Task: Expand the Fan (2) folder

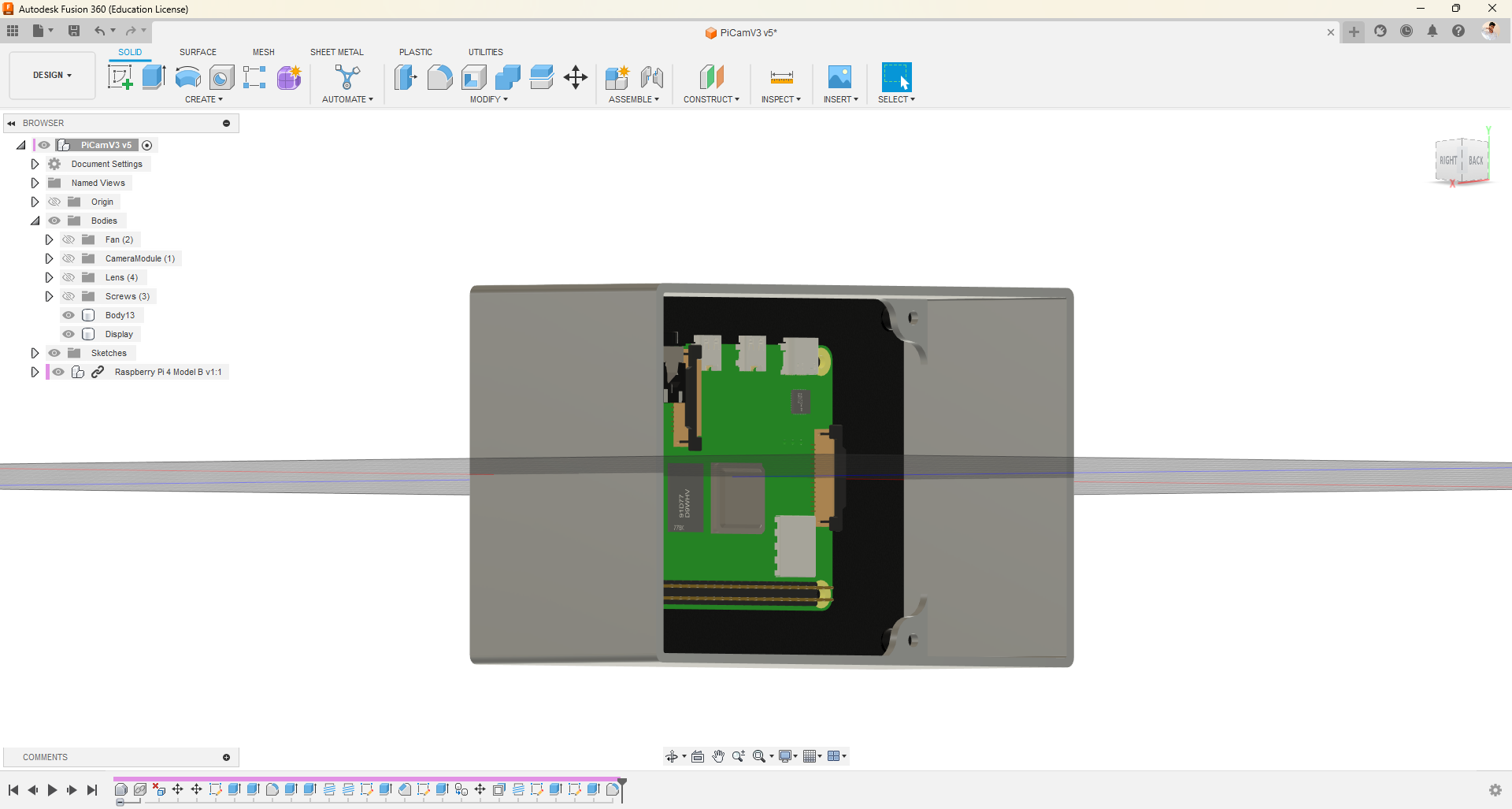Action: coord(49,239)
